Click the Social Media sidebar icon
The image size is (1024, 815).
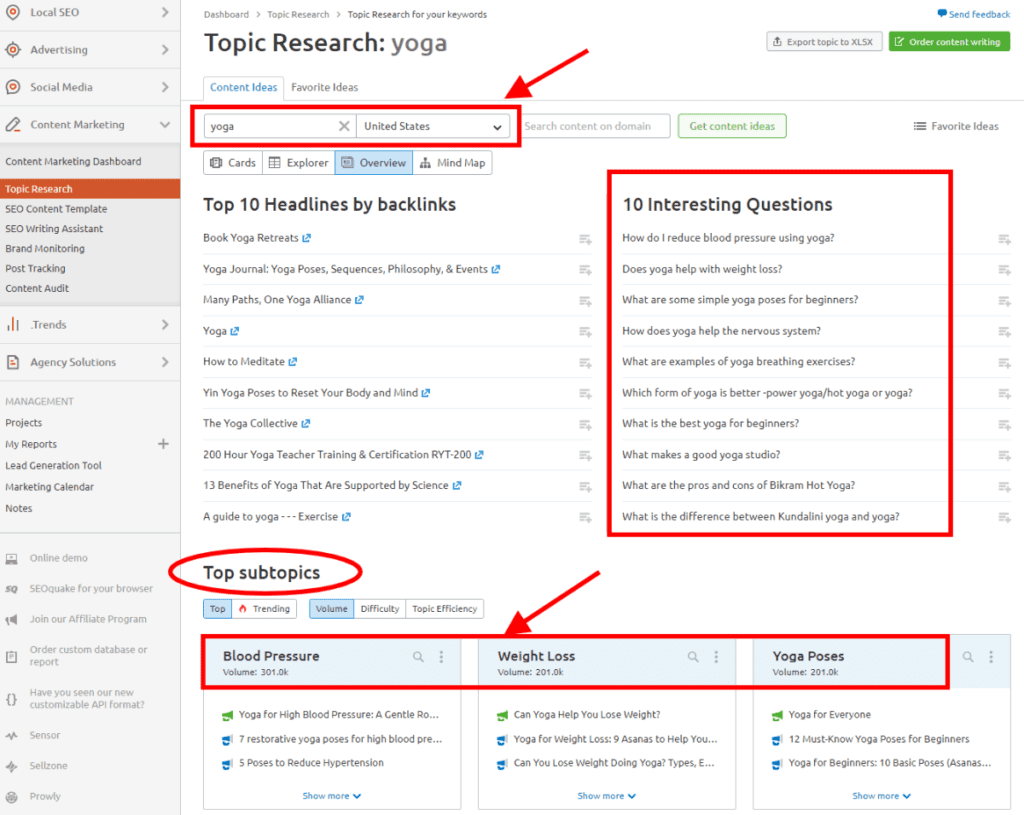click(12, 87)
